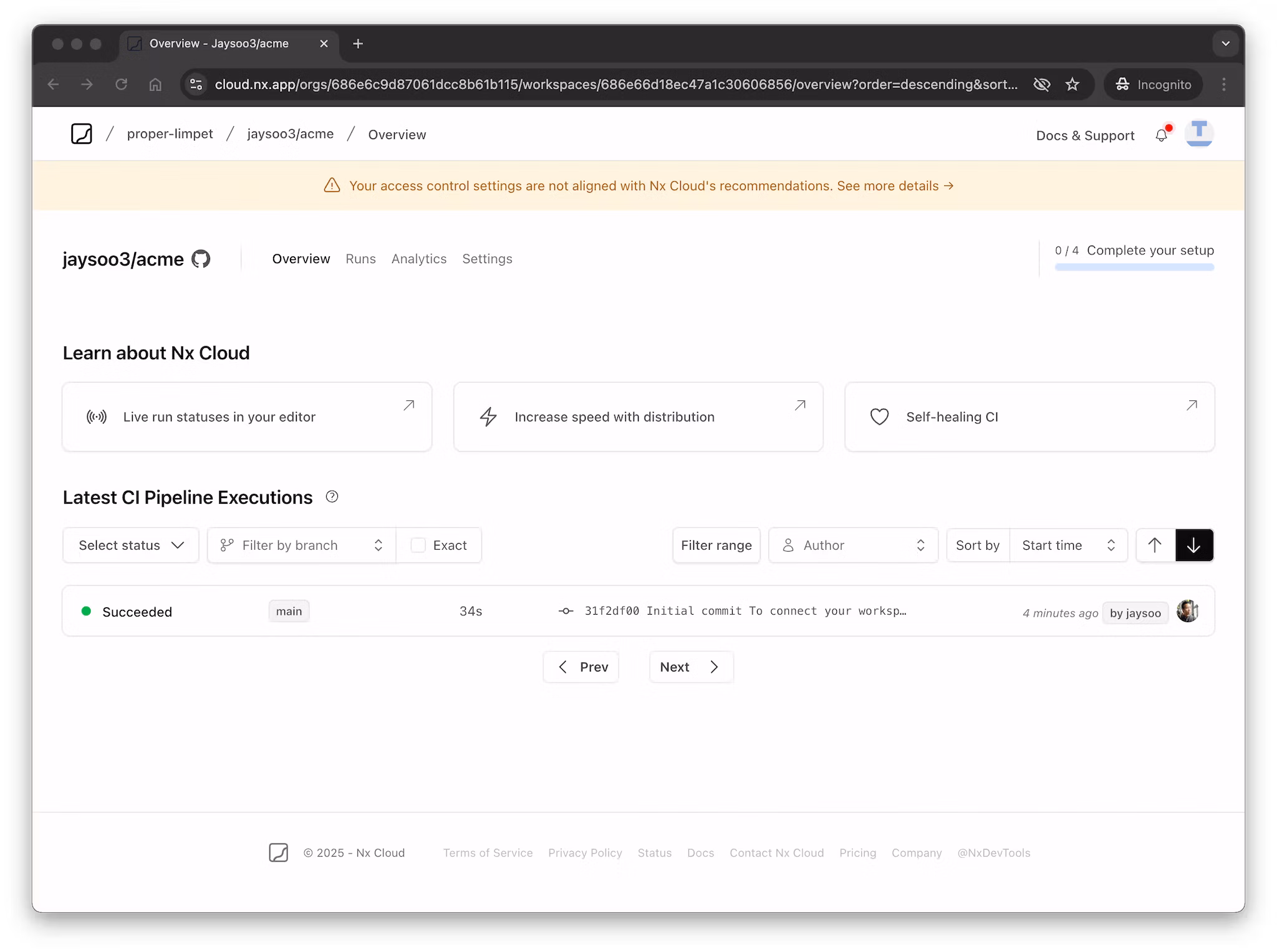Sort ascending with the up arrow
This screenshot has height=952, width=1277.
coord(1155,546)
